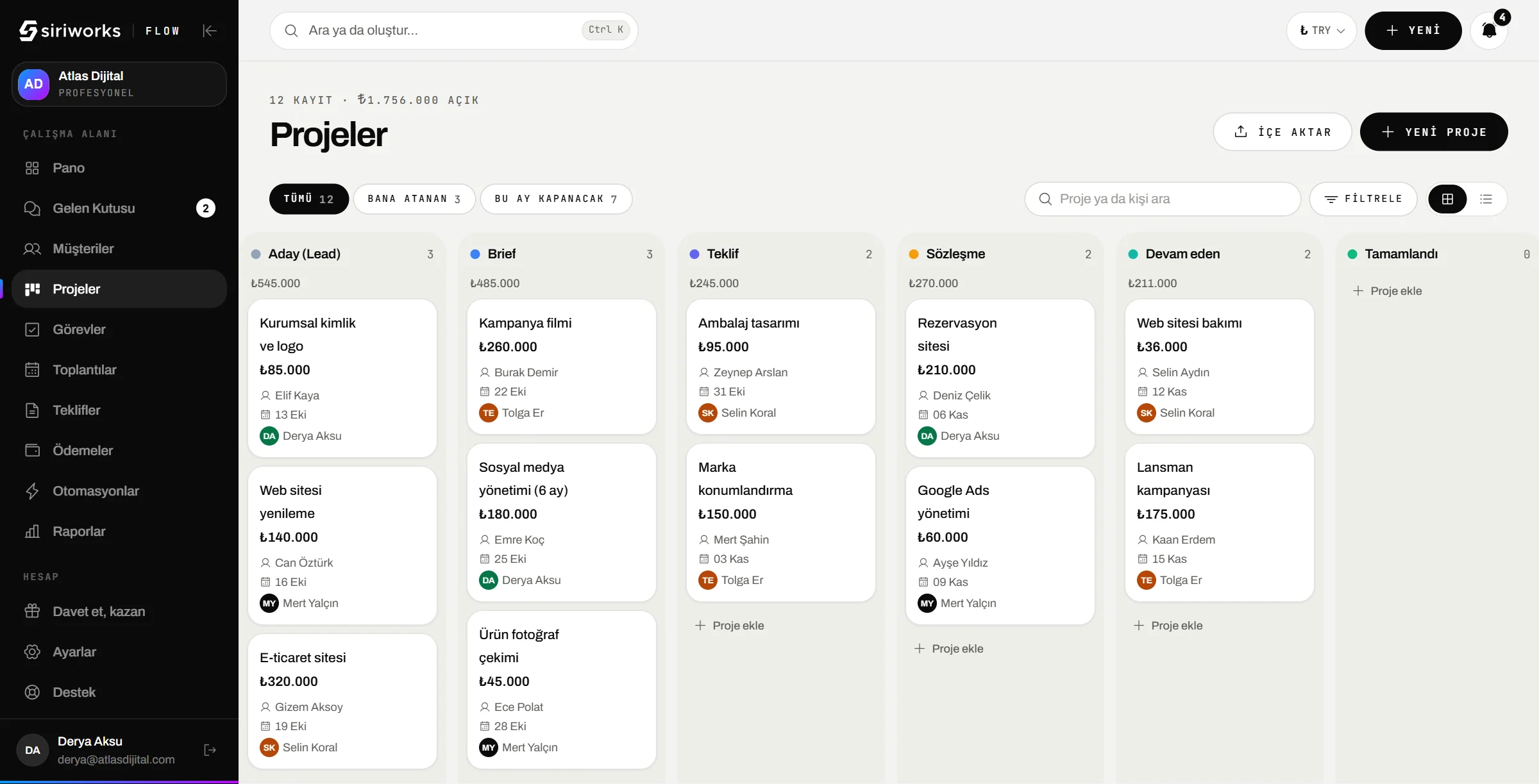Add a project under the Teklif column
The width and height of the screenshot is (1539, 784).
tap(730, 626)
